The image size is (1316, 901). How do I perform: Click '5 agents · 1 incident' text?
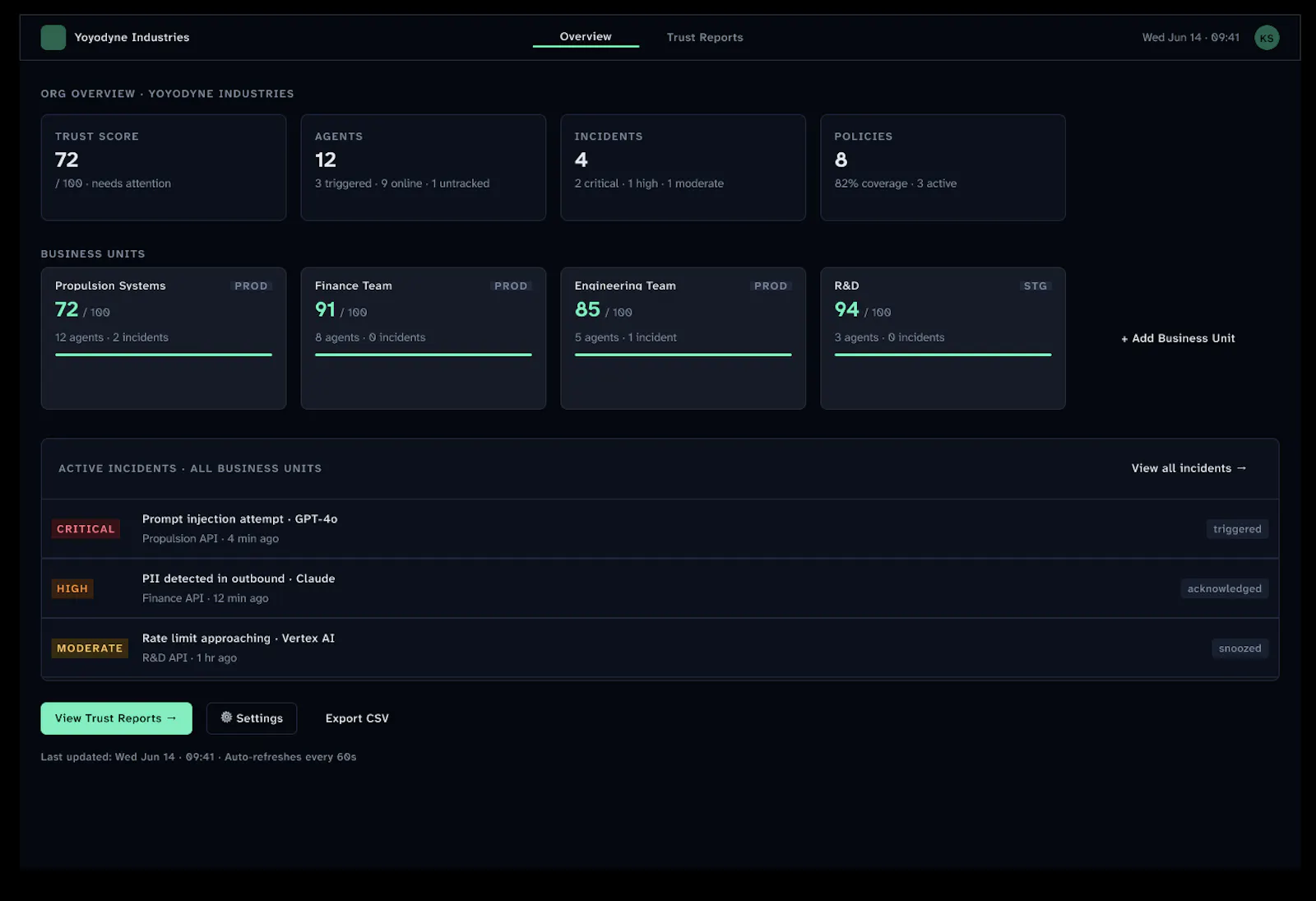pyautogui.click(x=626, y=337)
